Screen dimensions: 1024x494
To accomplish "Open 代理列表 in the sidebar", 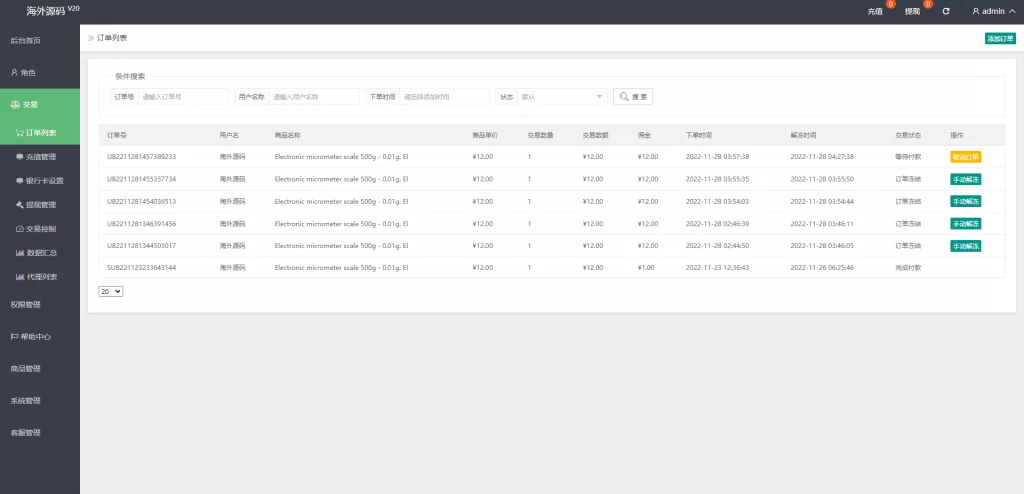I will [x=40, y=277].
